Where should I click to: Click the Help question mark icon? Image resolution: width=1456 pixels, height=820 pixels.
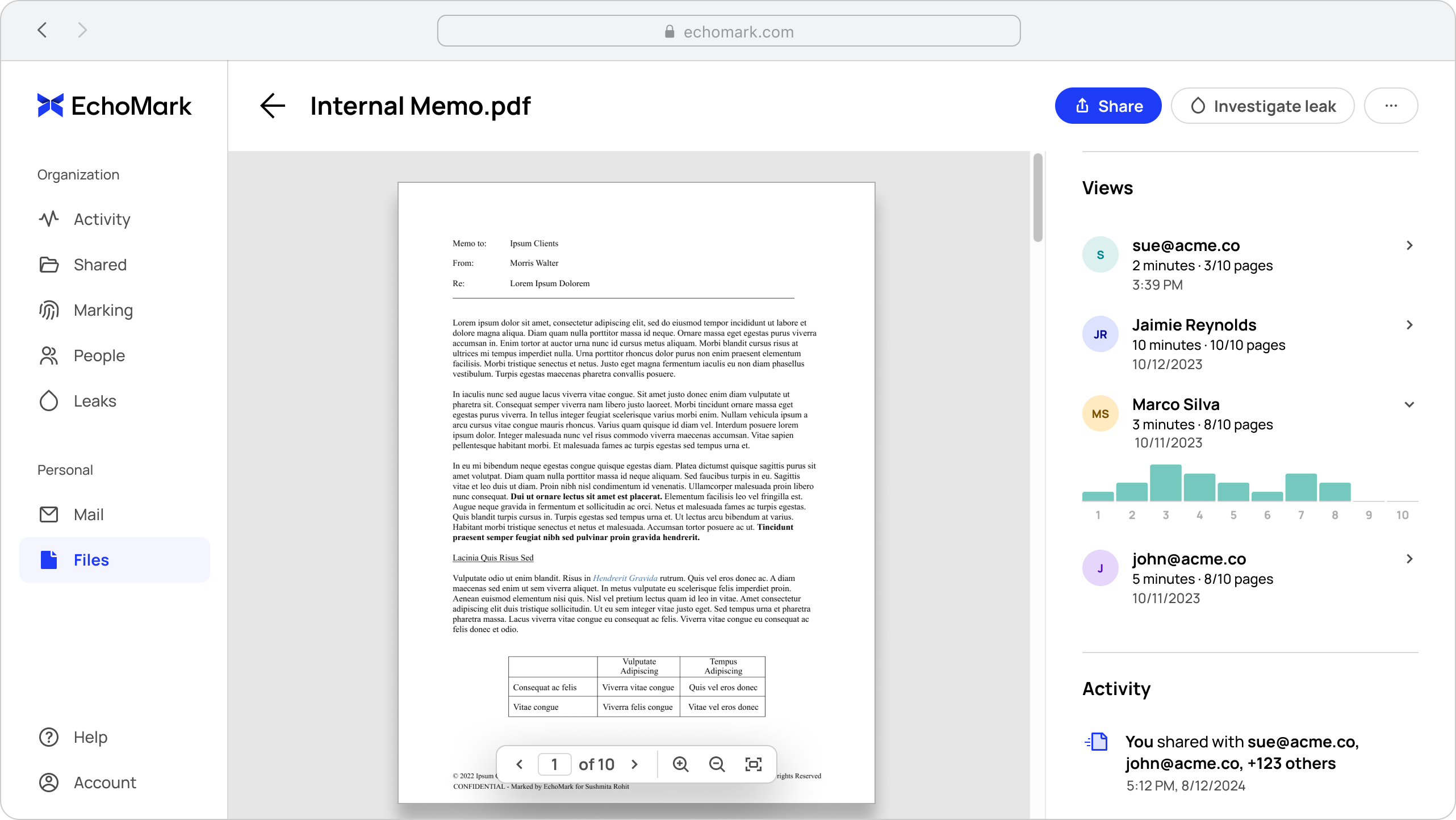click(49, 737)
